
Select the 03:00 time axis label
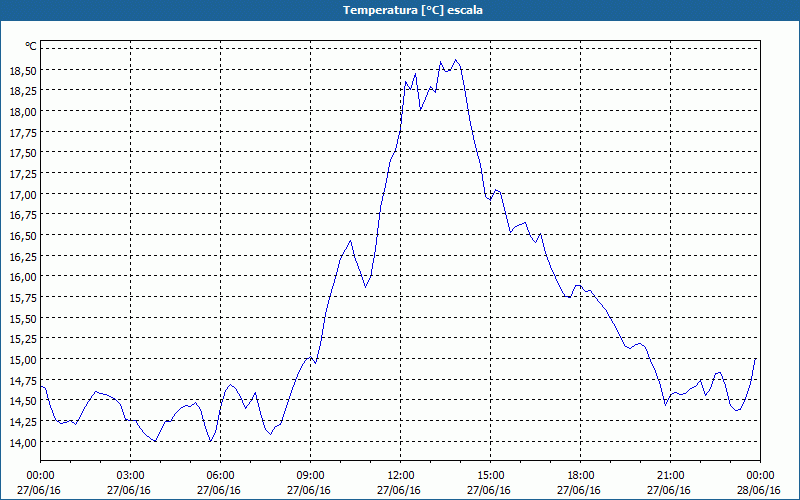(131, 476)
